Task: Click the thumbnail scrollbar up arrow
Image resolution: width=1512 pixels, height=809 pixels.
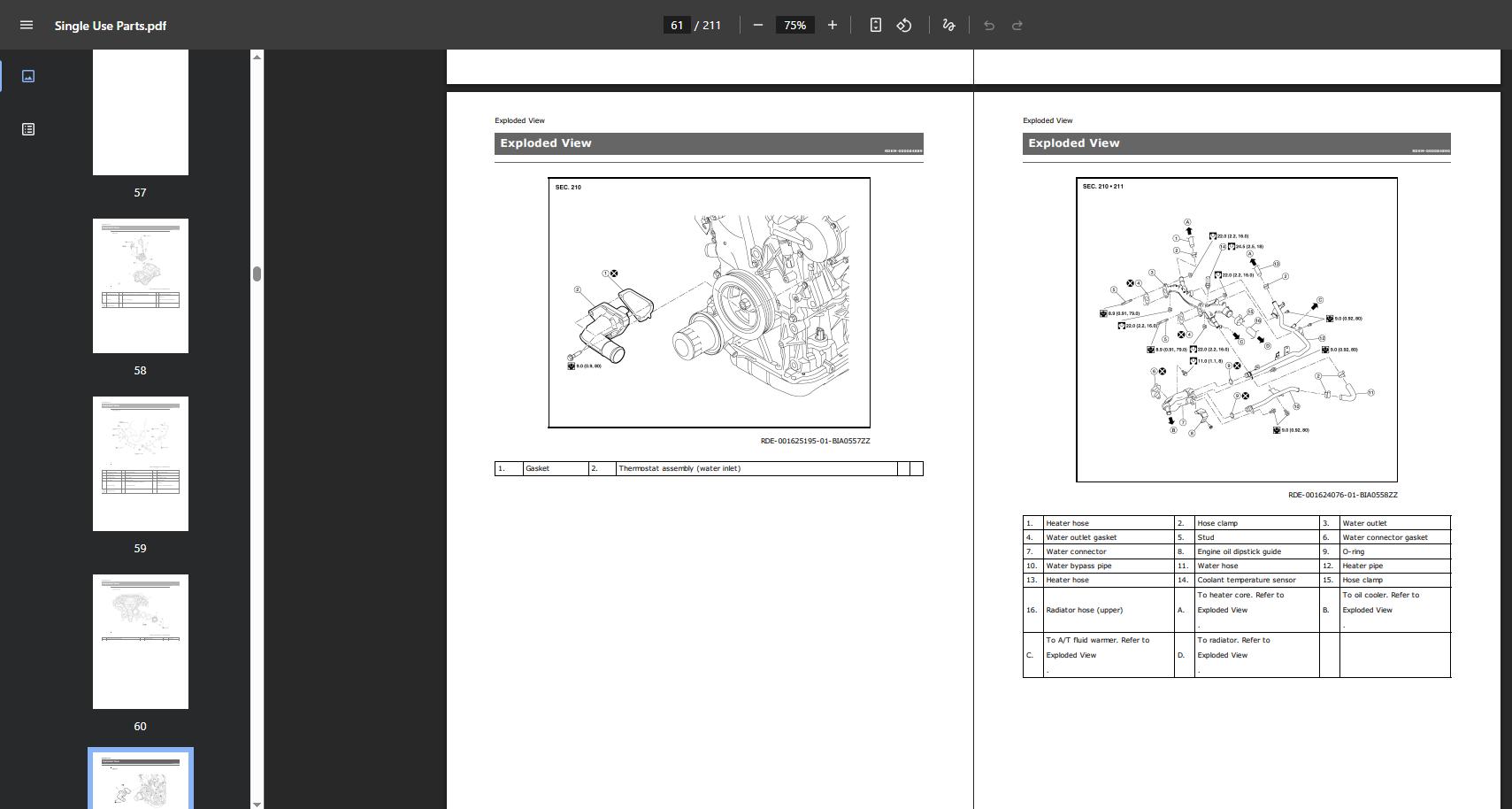Action: point(257,57)
